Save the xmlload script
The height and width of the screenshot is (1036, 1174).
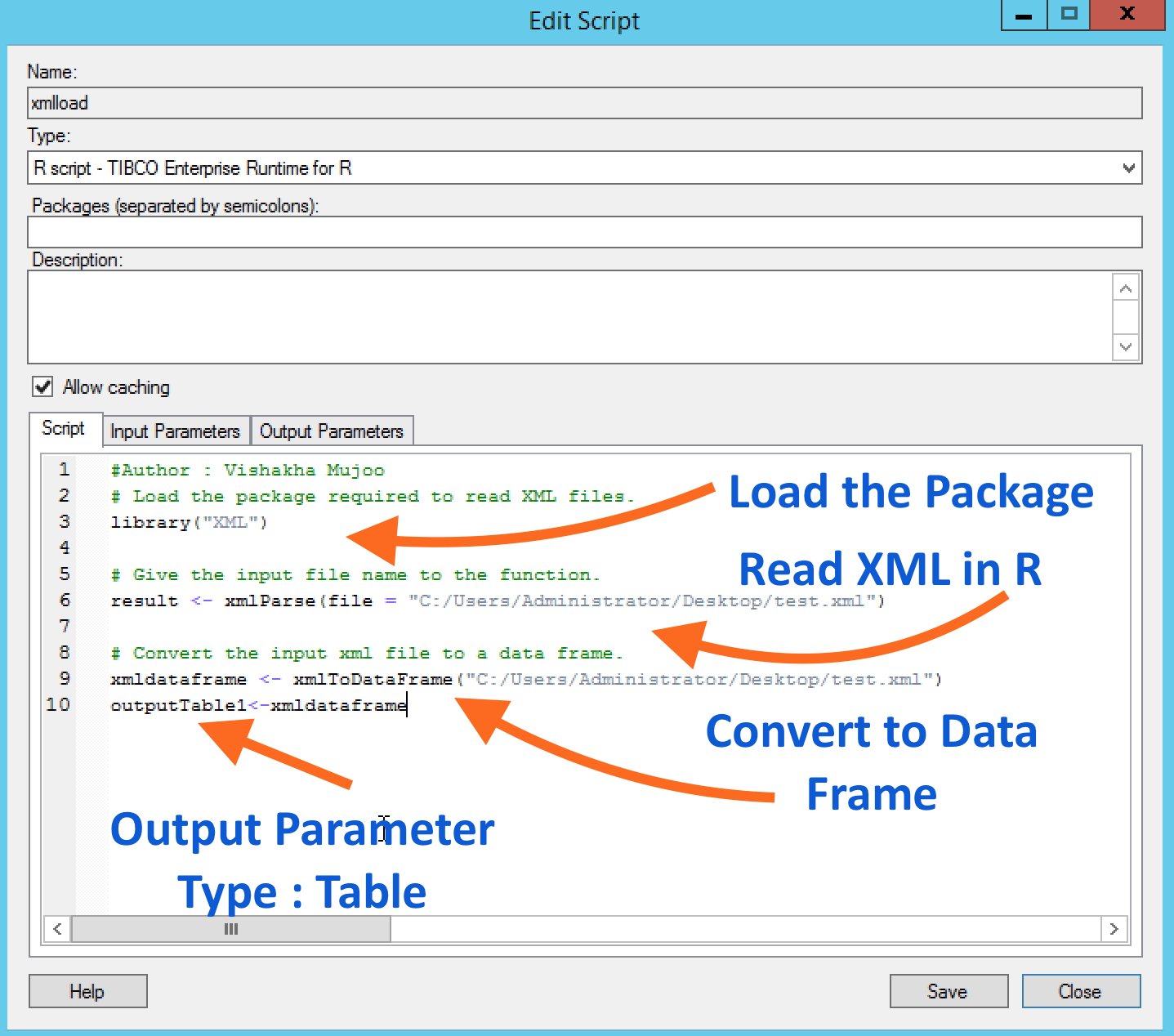tap(948, 990)
